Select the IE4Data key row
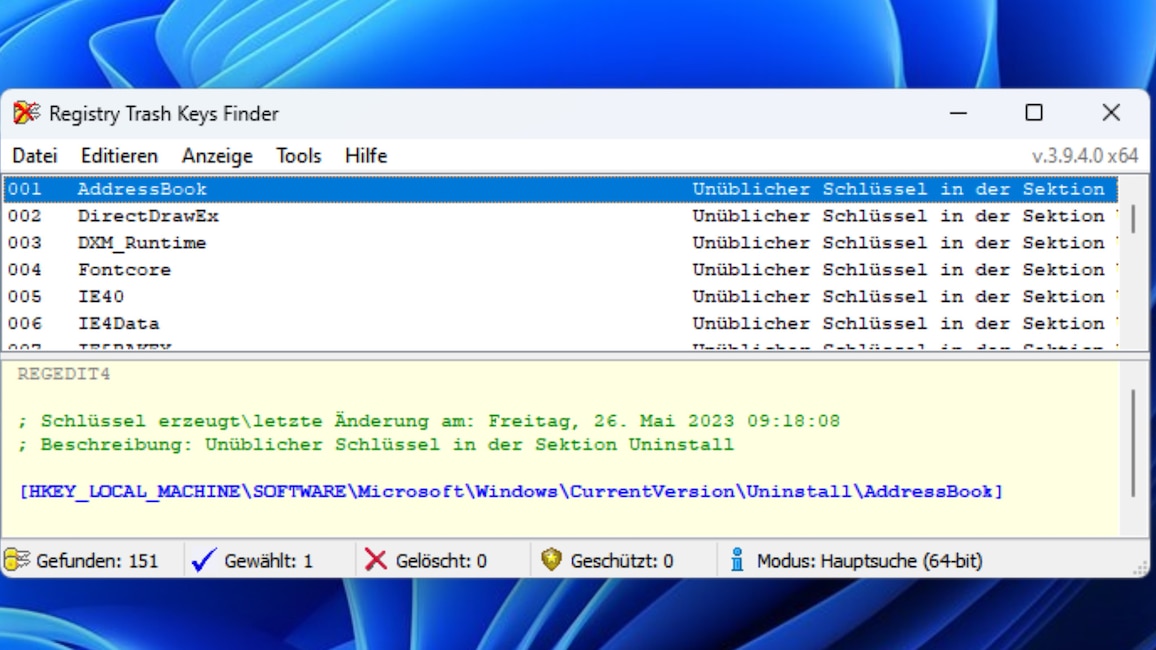The image size is (1156, 650). pos(118,324)
